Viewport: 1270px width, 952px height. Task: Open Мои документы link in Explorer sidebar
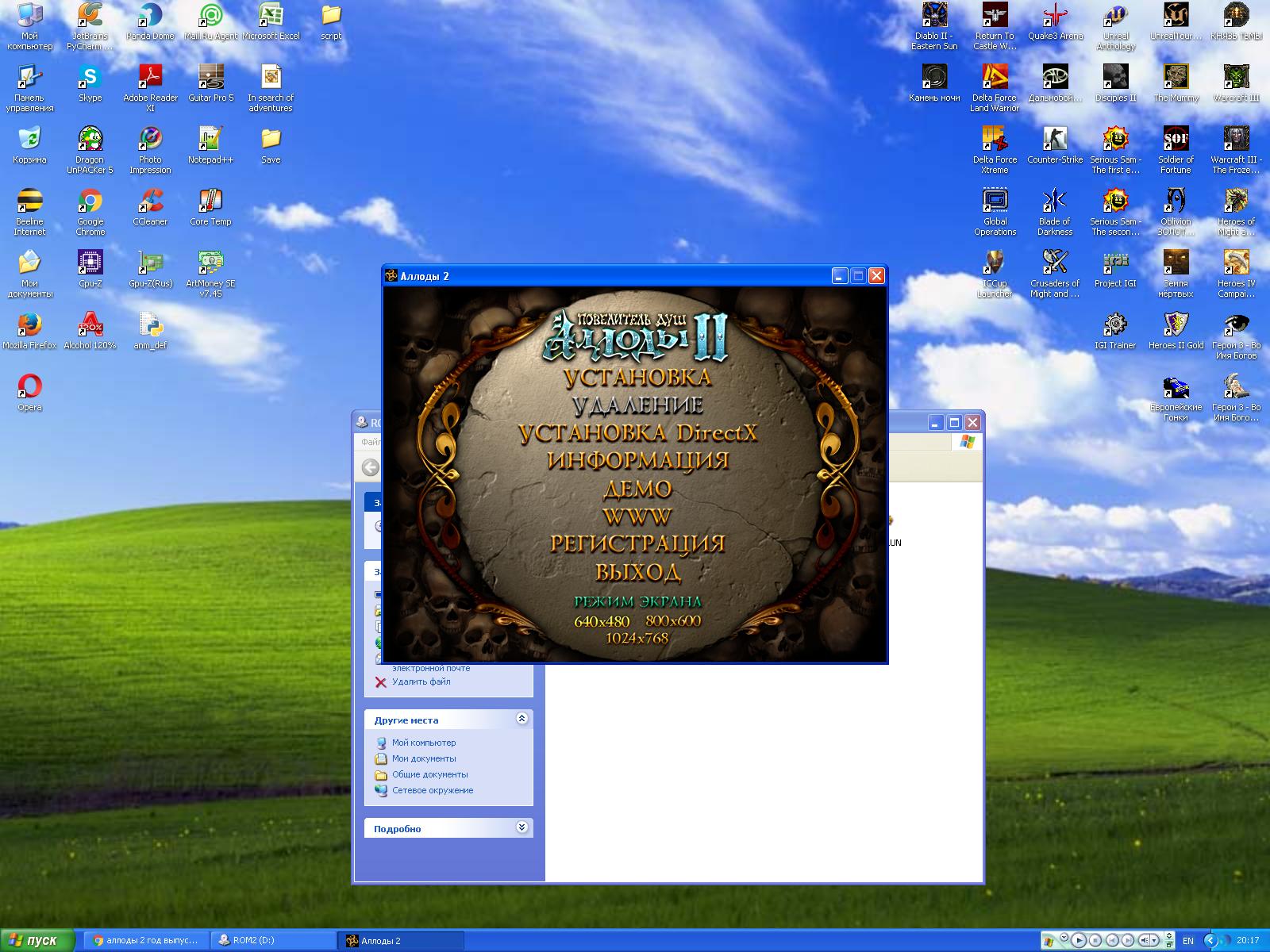pos(424,758)
